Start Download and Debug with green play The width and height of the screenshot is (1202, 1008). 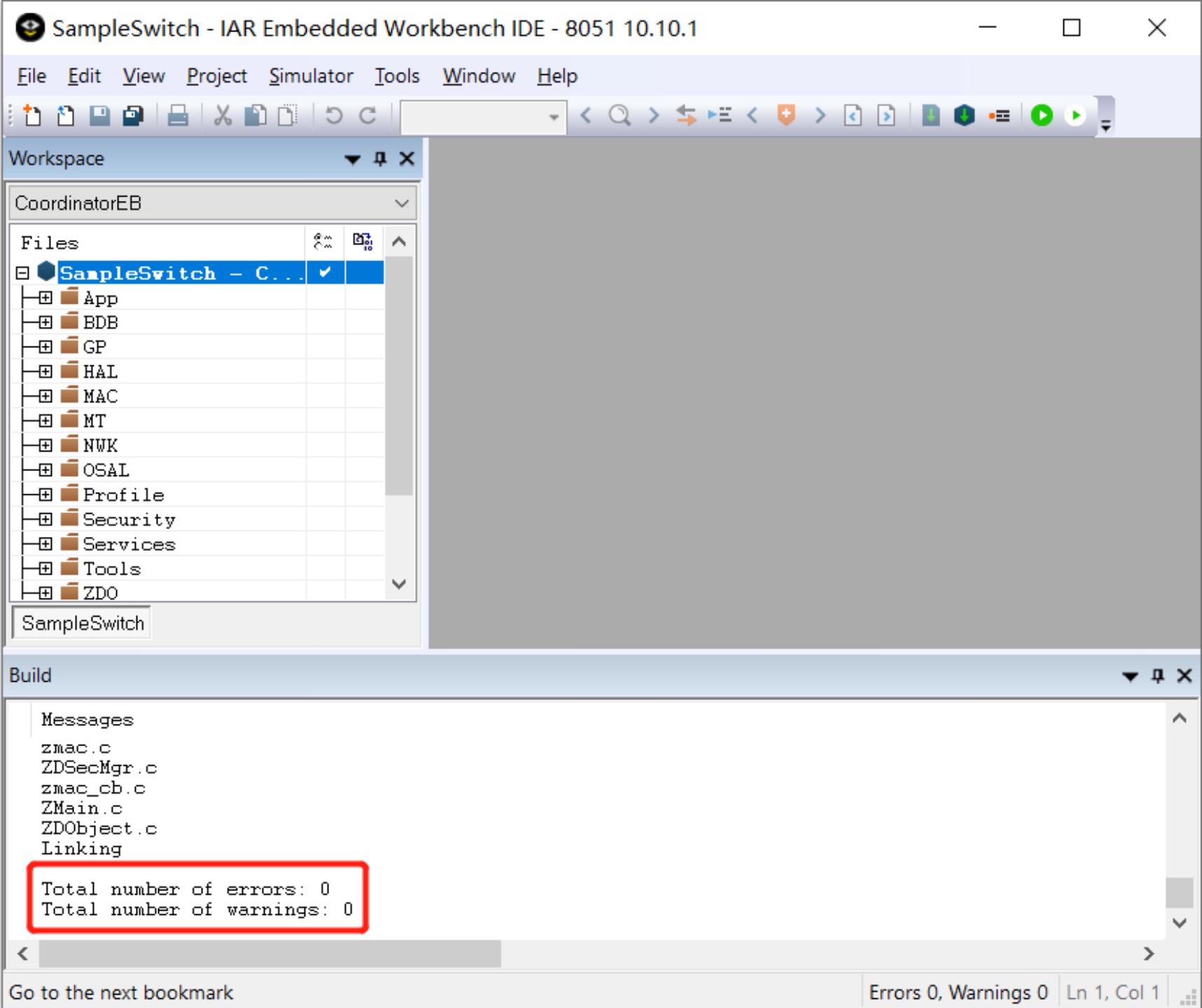[1042, 115]
